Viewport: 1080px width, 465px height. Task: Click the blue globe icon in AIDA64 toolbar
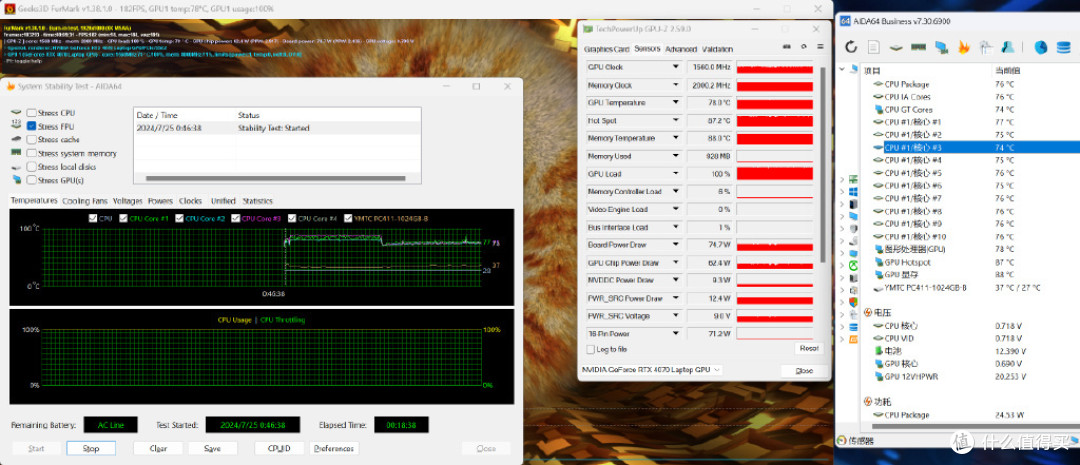click(x=1041, y=47)
